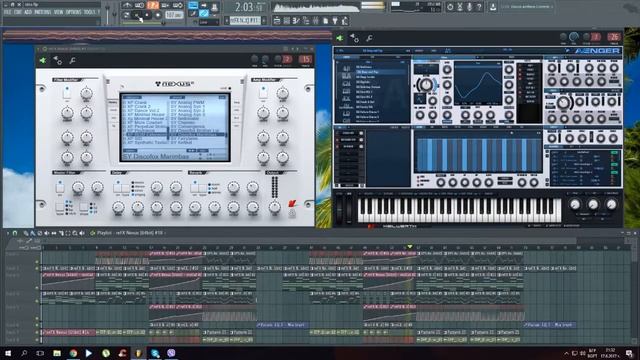Open File Explorer from taskbar
This screenshot has width=640, height=360.
(x=57, y=353)
